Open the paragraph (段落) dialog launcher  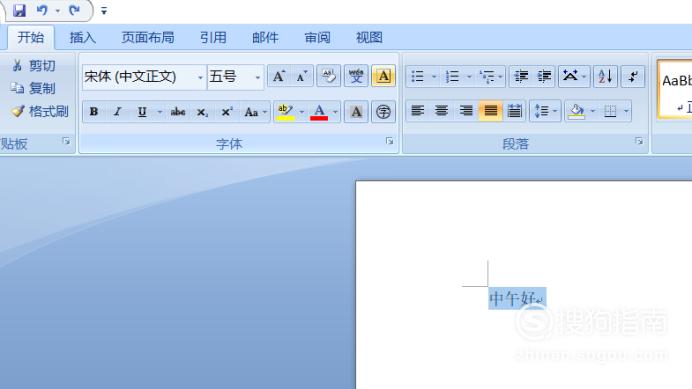tap(639, 141)
